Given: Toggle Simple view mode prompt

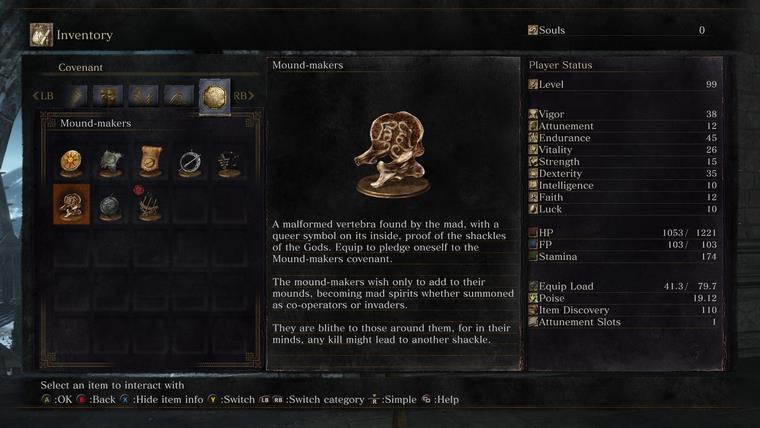Looking at the screenshot, I should click(393, 399).
